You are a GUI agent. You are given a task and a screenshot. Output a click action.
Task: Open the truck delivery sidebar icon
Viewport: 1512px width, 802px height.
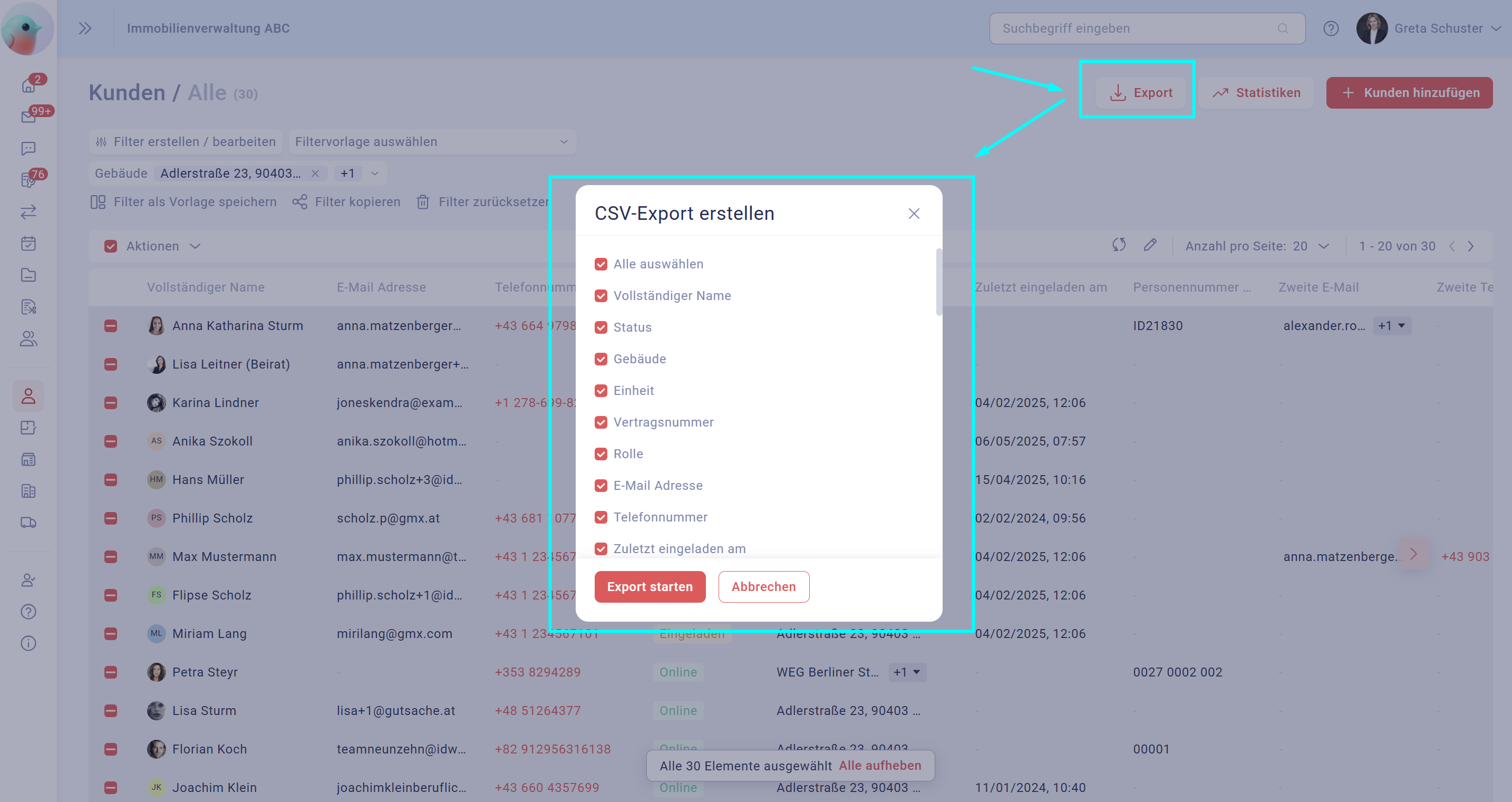pyautogui.click(x=28, y=523)
